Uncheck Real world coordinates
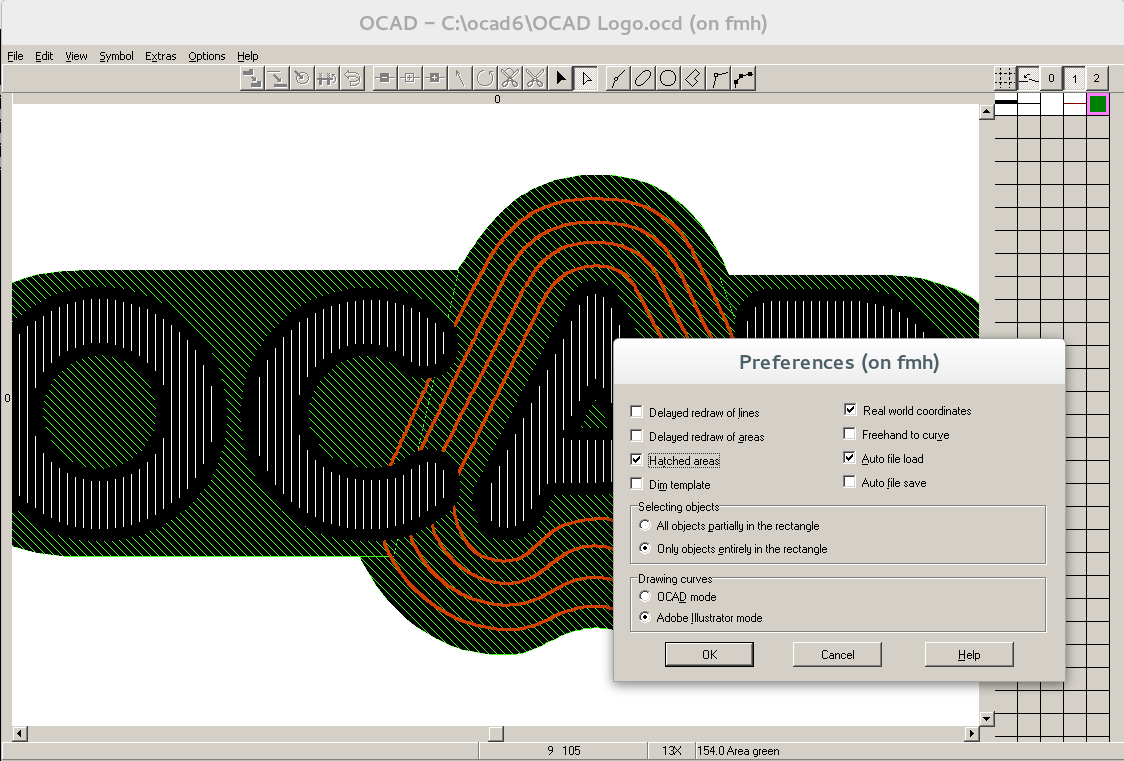Image resolution: width=1124 pixels, height=761 pixels. pyautogui.click(x=849, y=410)
